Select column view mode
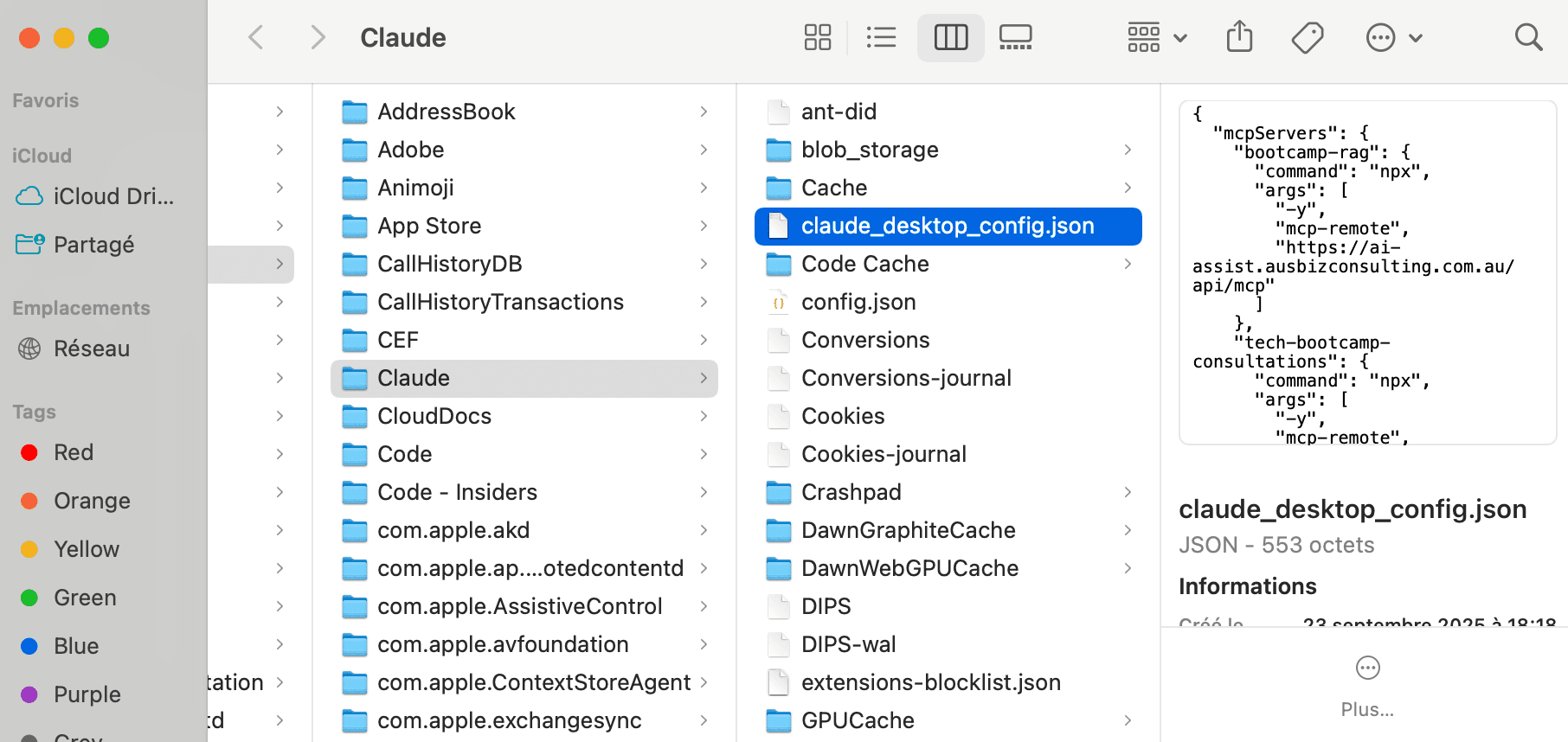 coord(950,38)
